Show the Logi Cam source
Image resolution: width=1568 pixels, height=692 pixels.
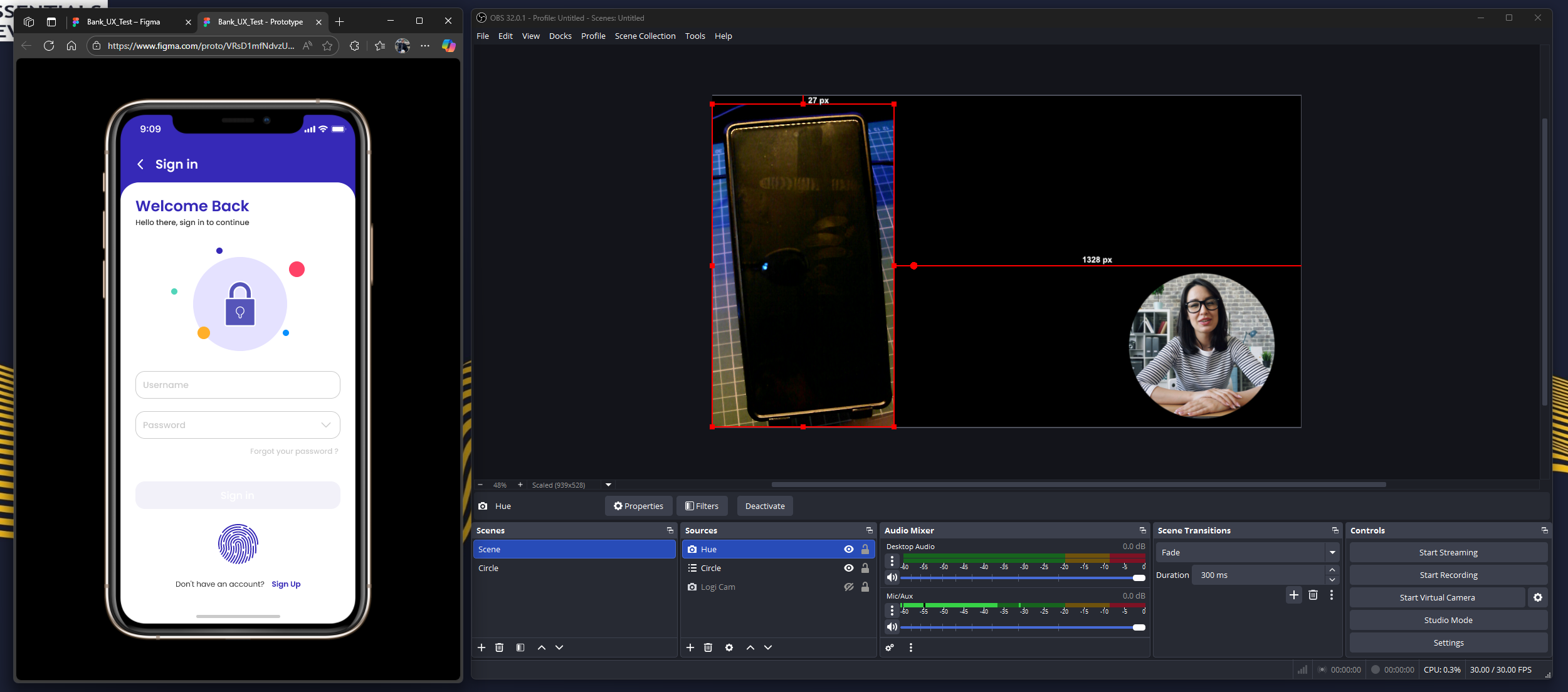[849, 587]
